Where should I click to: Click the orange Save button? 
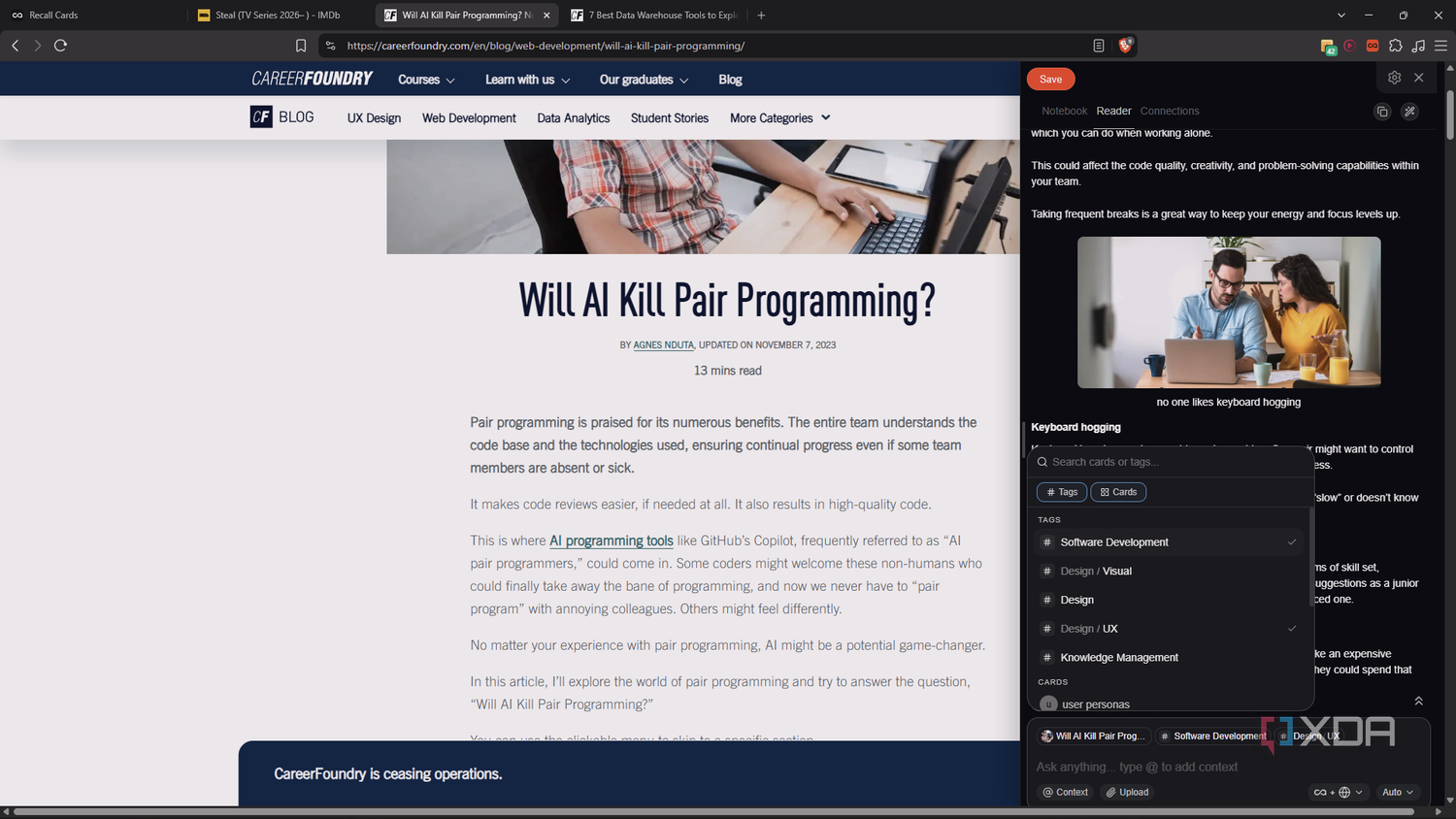[1050, 80]
